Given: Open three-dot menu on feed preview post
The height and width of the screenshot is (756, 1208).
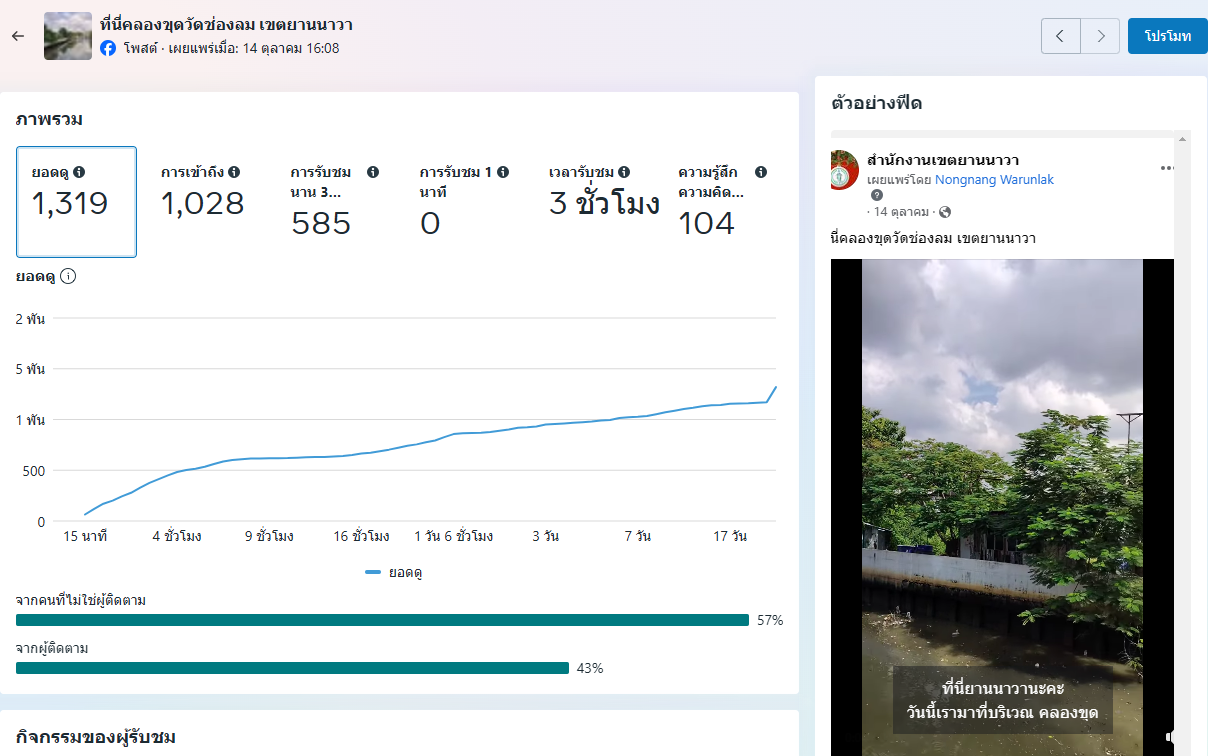Looking at the screenshot, I should click(1167, 168).
